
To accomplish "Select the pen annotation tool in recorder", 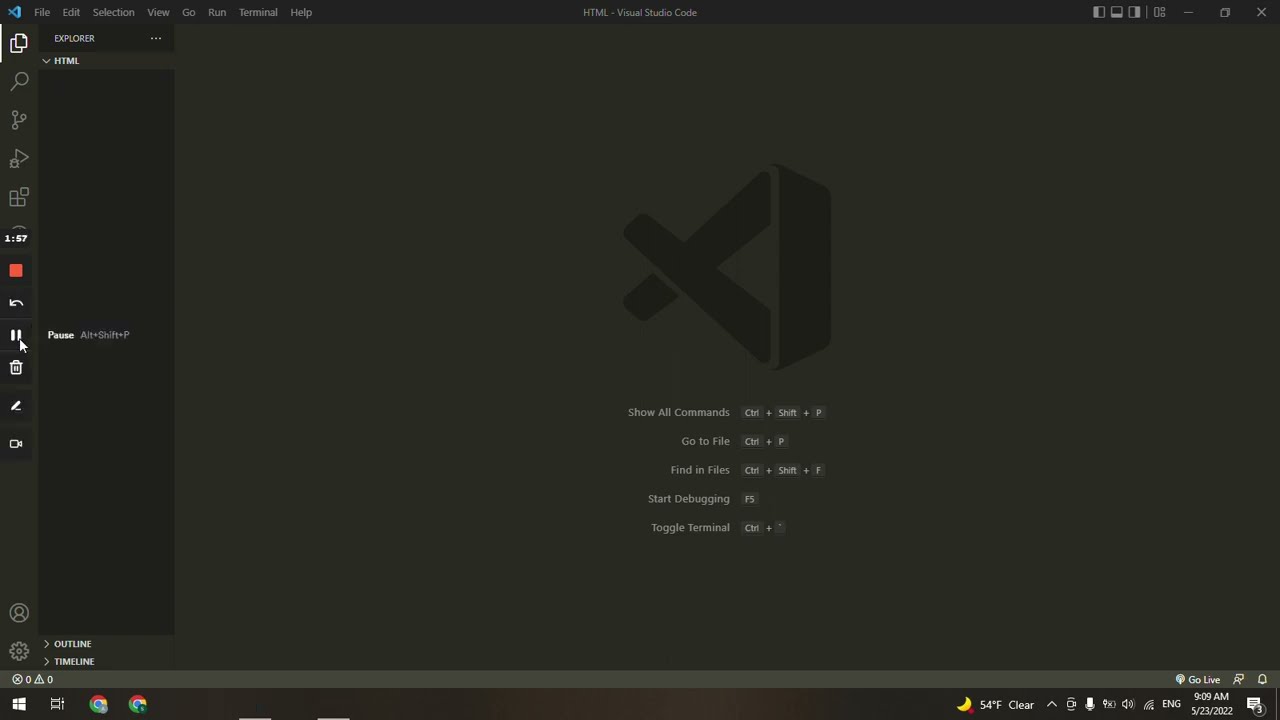I will pyautogui.click(x=16, y=406).
